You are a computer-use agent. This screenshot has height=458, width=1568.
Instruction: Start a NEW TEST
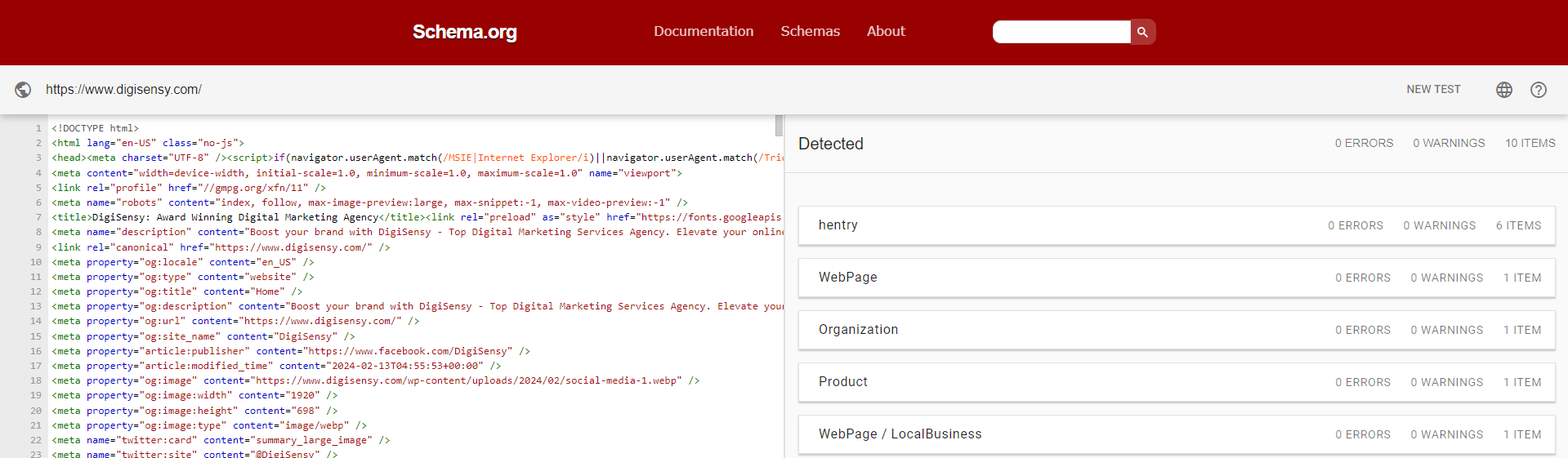(x=1433, y=90)
